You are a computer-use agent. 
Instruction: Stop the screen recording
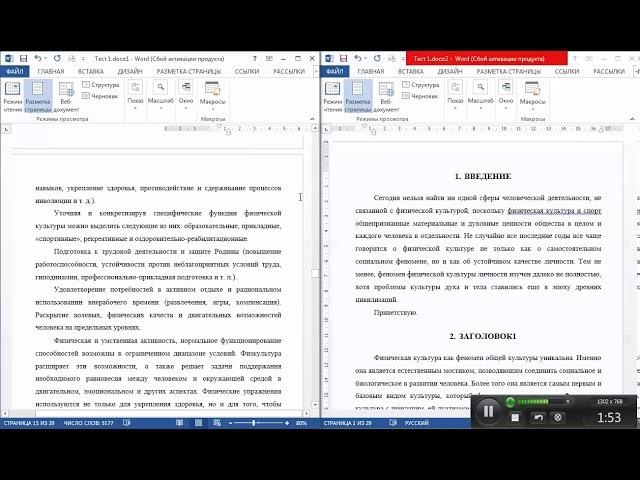pyautogui.click(x=515, y=417)
